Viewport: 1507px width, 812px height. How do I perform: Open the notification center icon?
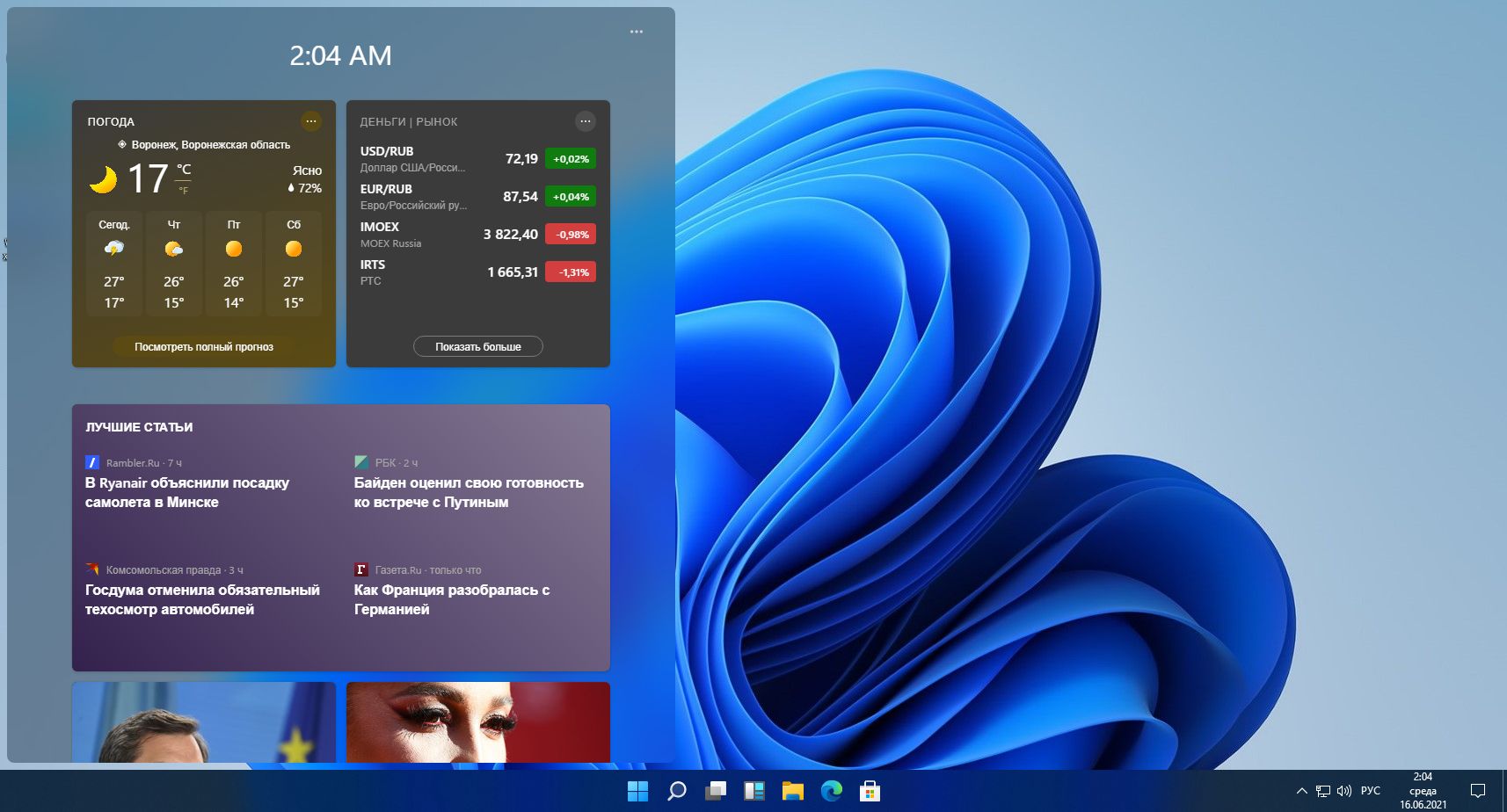pyautogui.click(x=1478, y=791)
